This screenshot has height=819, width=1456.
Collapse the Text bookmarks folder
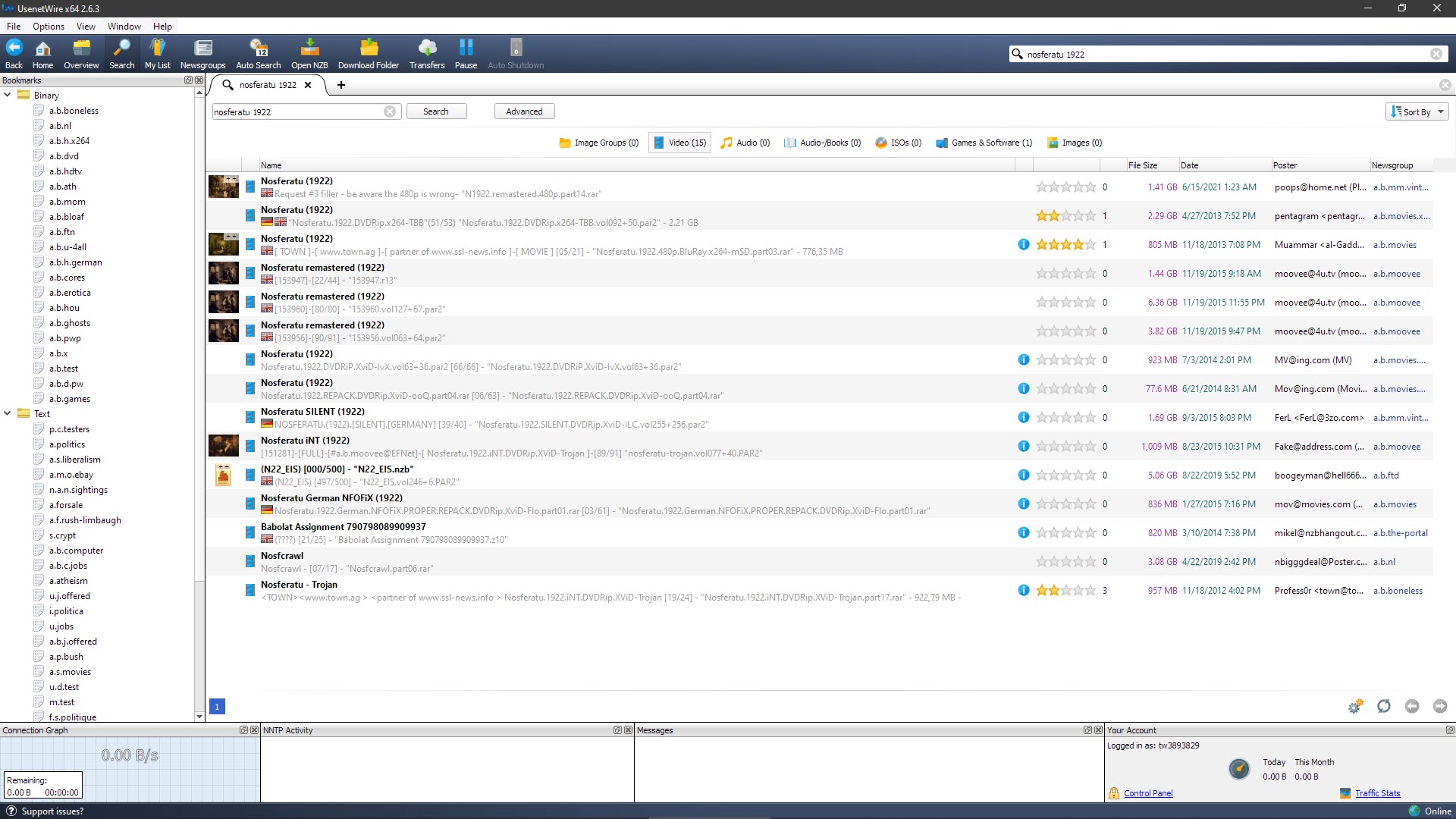pyautogui.click(x=8, y=413)
